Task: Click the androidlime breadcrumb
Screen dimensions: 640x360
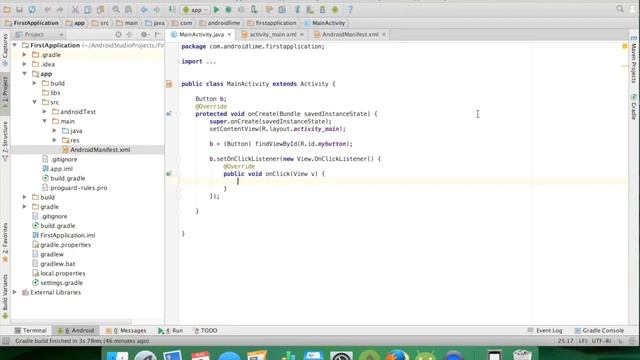Action: (220, 23)
